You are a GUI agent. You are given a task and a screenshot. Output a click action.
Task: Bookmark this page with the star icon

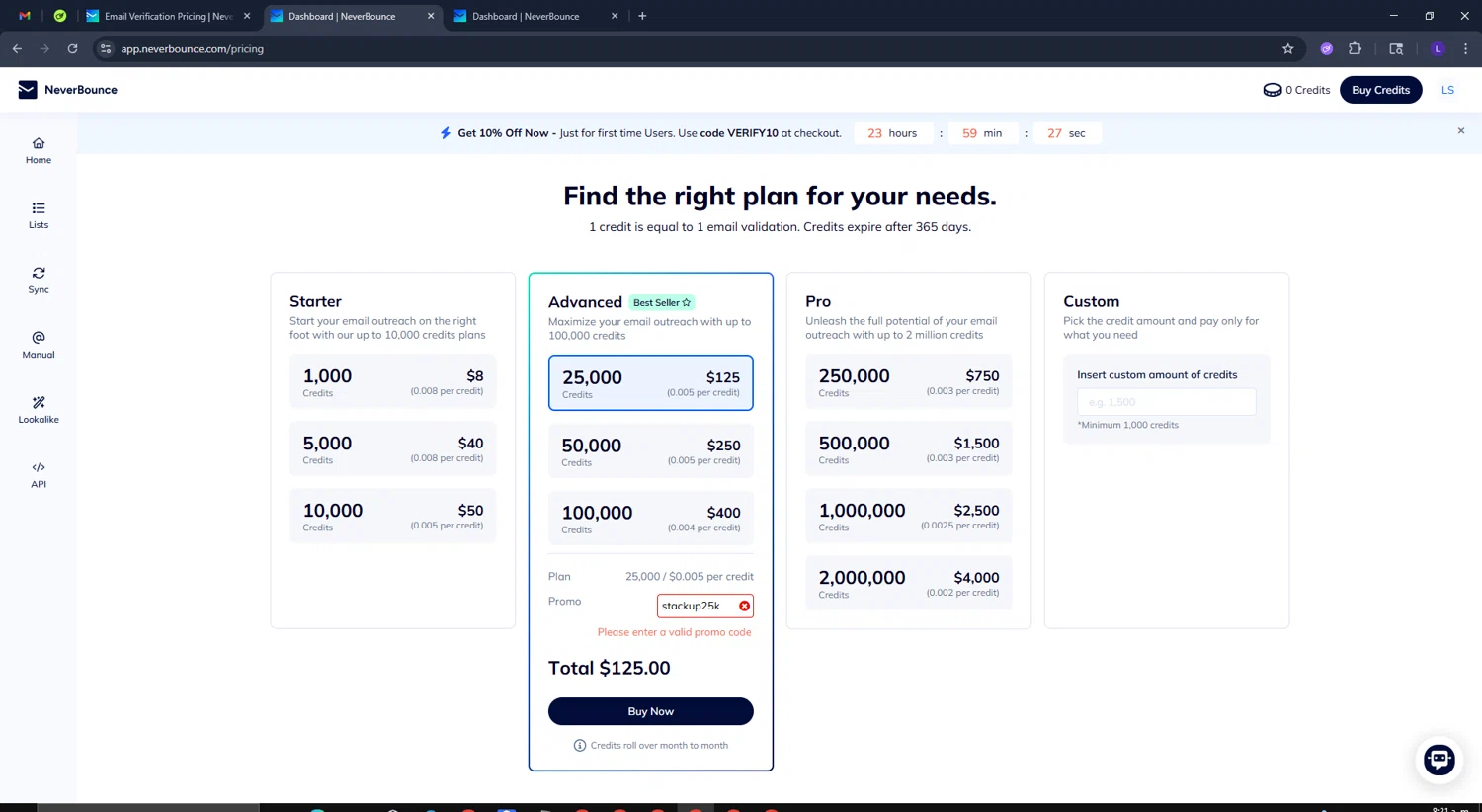point(1287,48)
